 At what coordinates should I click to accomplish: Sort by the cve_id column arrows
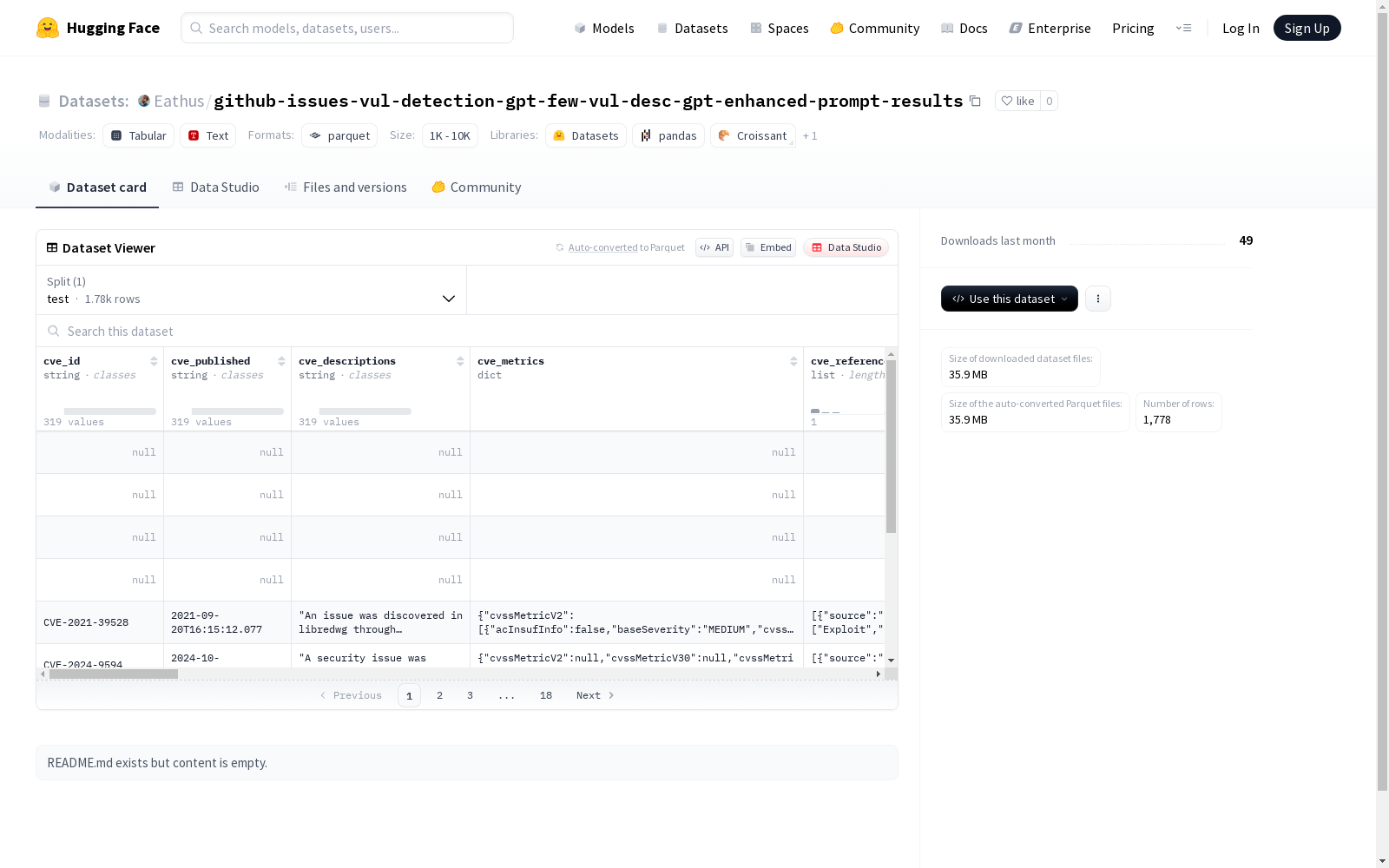pyautogui.click(x=154, y=361)
